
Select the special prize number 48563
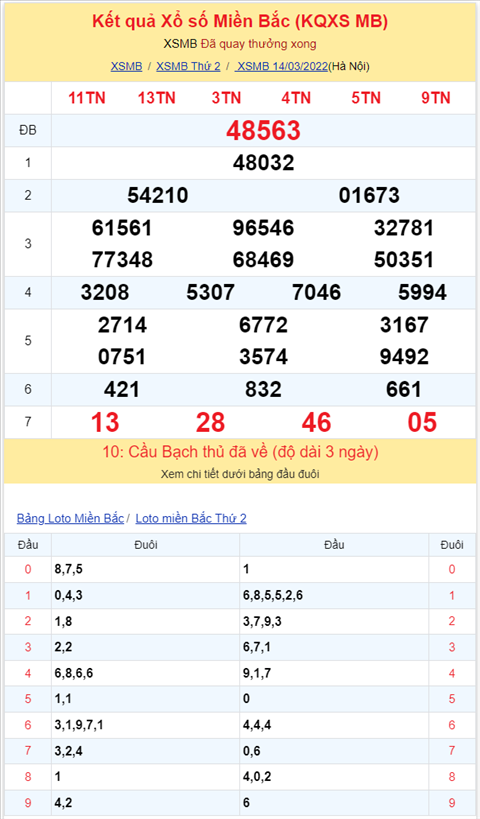pos(263,131)
